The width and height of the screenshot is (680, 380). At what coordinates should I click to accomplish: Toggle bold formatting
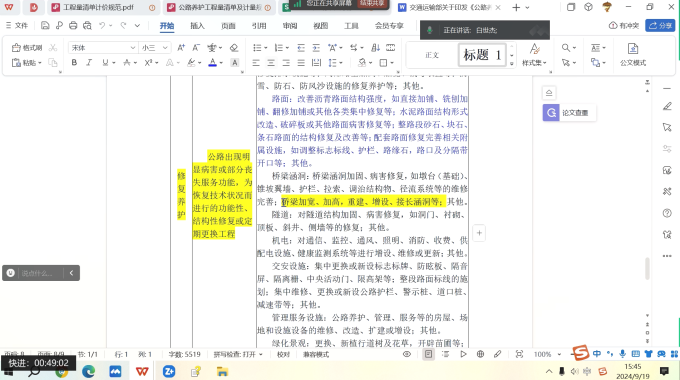(74, 62)
